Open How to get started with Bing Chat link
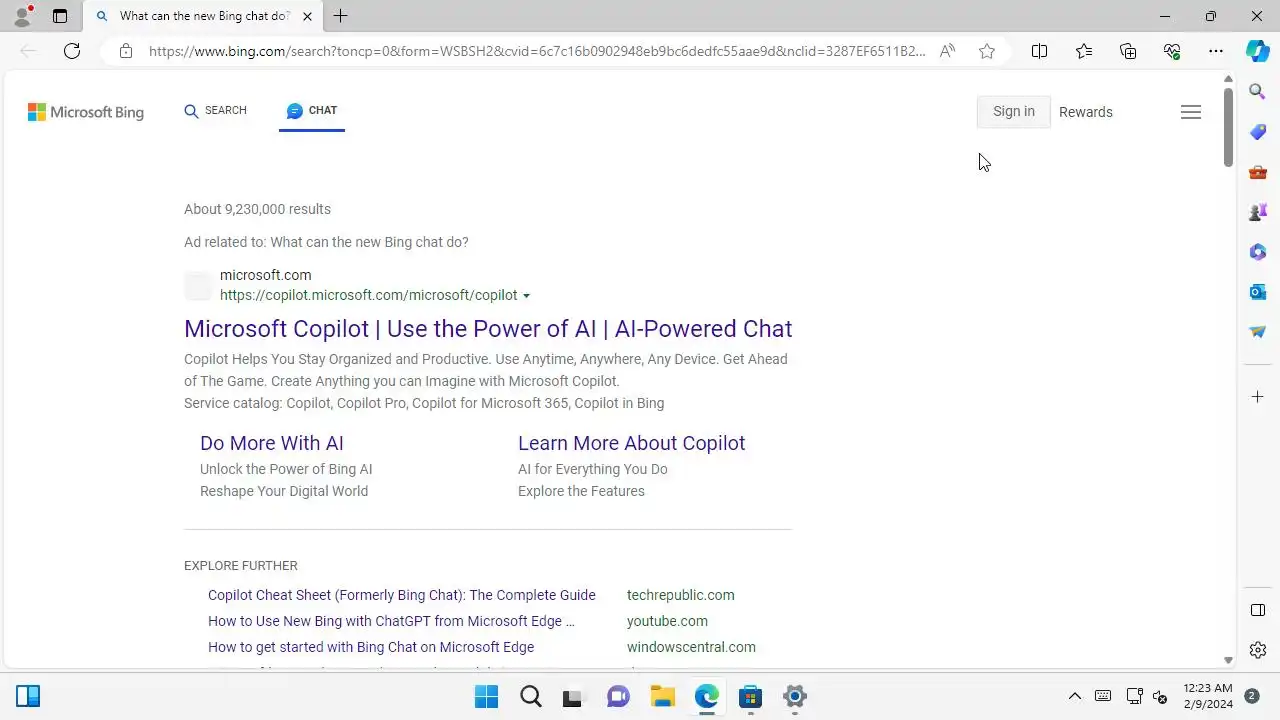The width and height of the screenshot is (1280, 720). (371, 647)
